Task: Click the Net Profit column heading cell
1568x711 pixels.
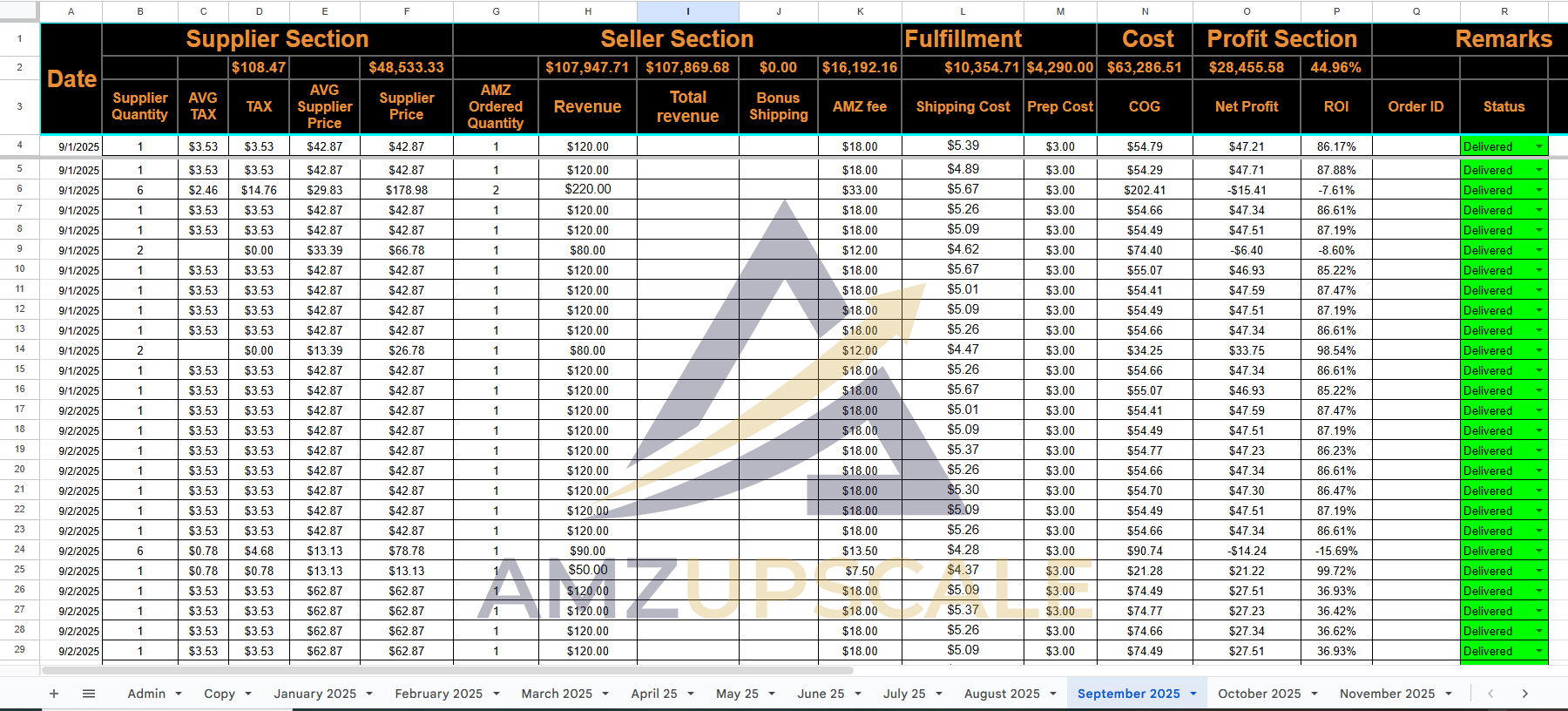Action: click(x=1246, y=106)
